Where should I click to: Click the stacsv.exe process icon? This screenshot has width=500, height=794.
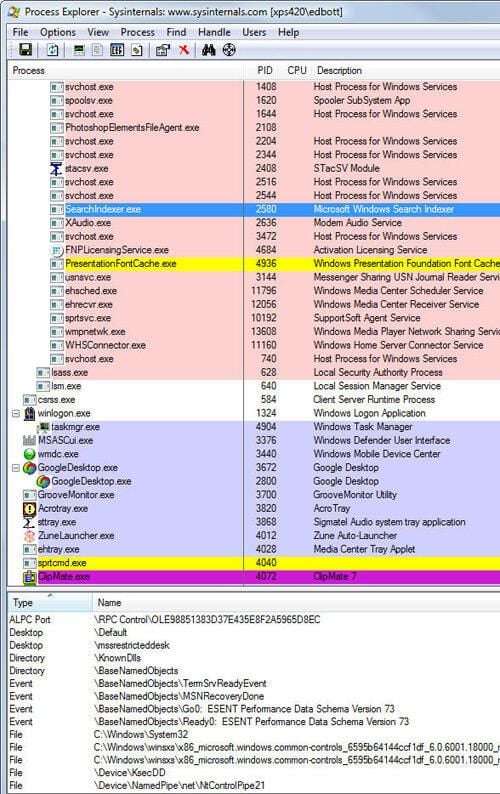(56, 168)
